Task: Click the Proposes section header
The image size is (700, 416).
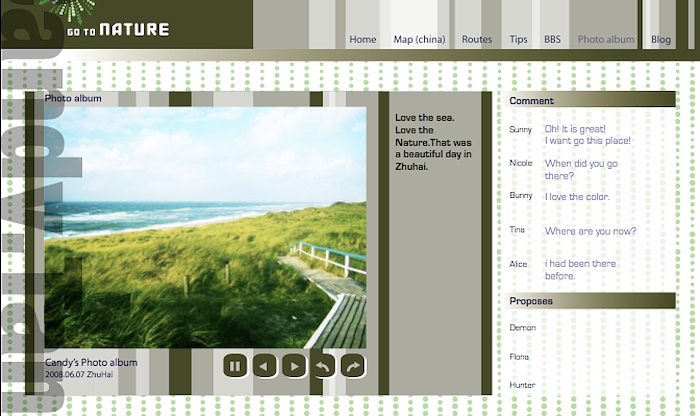Action: coord(590,301)
